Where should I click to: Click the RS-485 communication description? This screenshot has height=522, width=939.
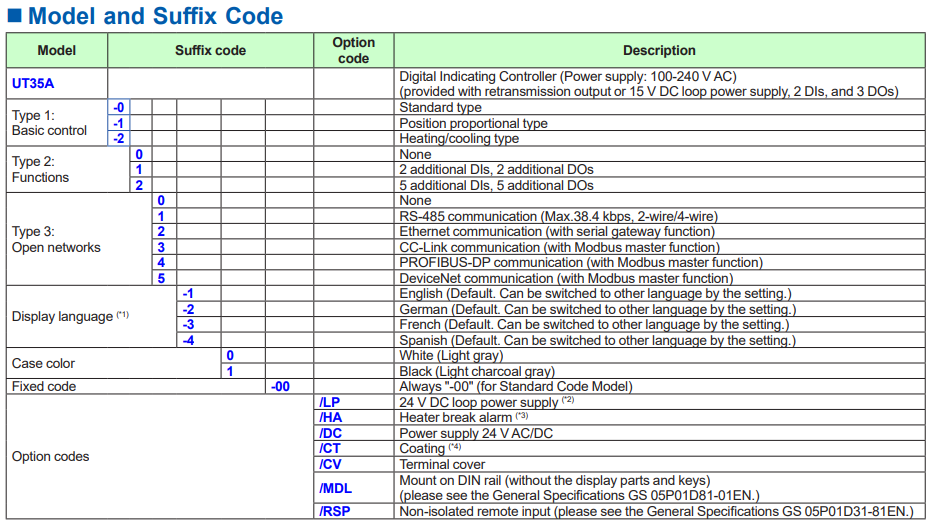pos(558,216)
